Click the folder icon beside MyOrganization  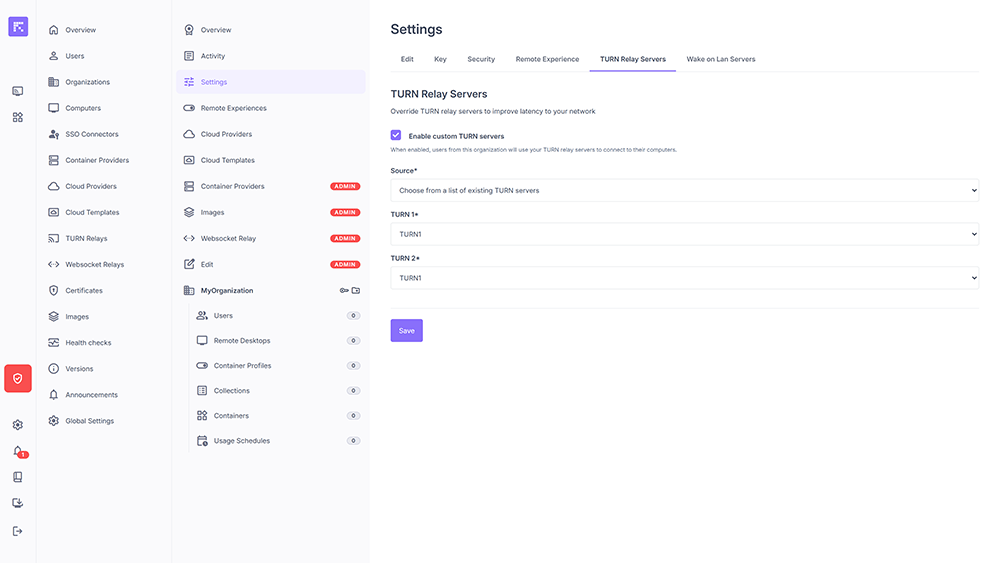coord(356,291)
